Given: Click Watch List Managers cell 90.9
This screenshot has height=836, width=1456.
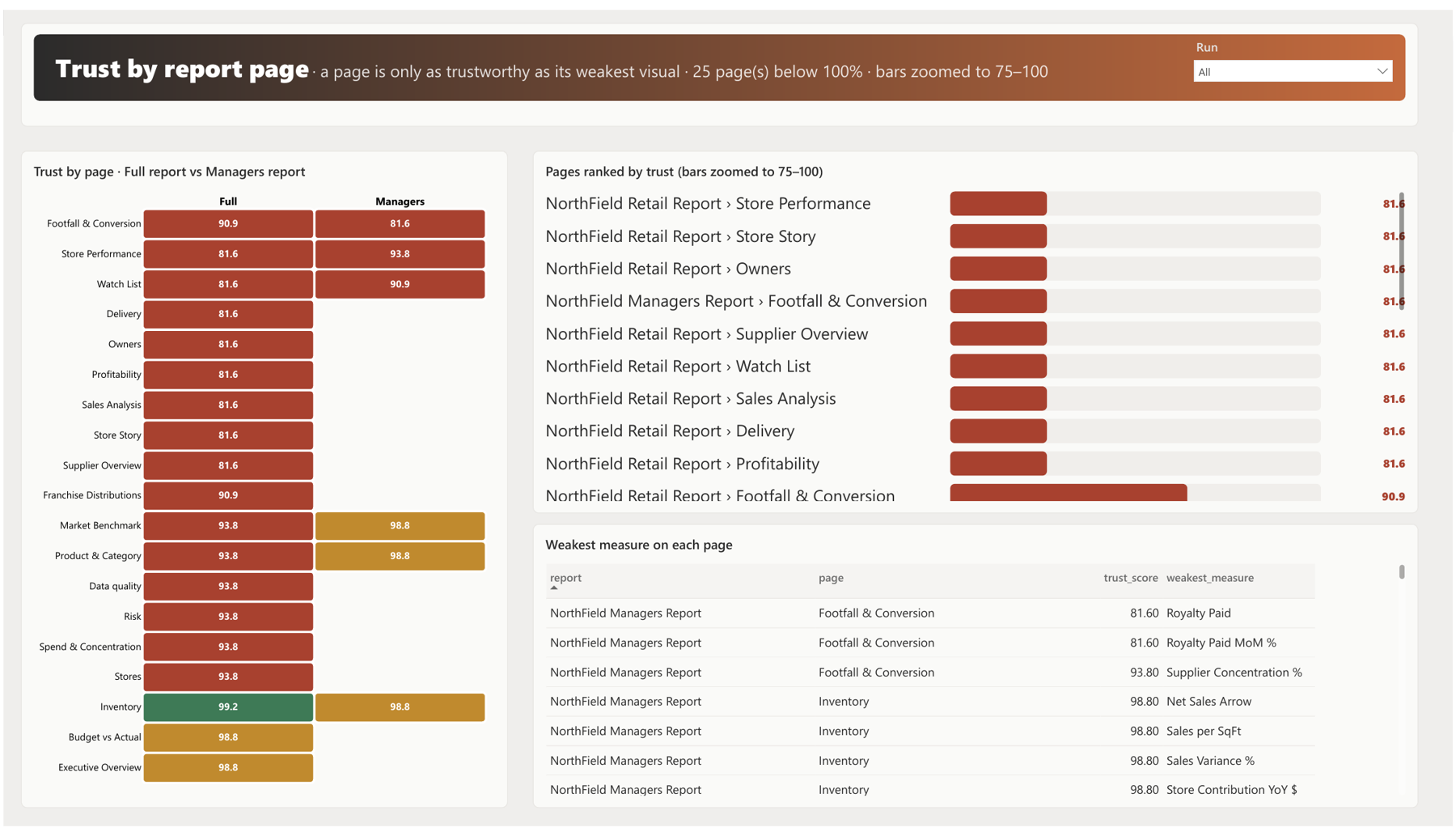Looking at the screenshot, I should pos(400,284).
